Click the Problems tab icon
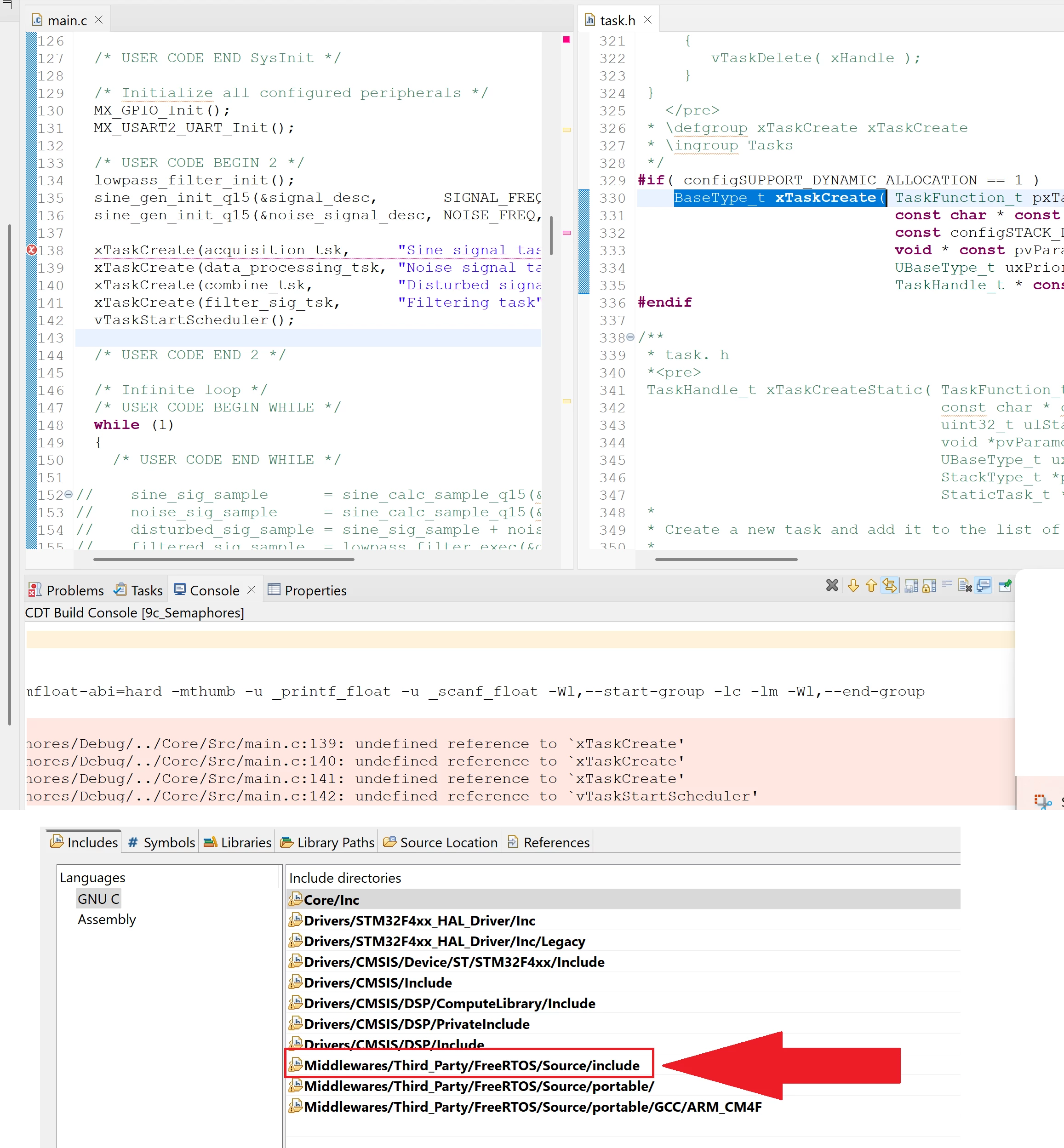This screenshot has height=1148, width=1064. (x=35, y=589)
